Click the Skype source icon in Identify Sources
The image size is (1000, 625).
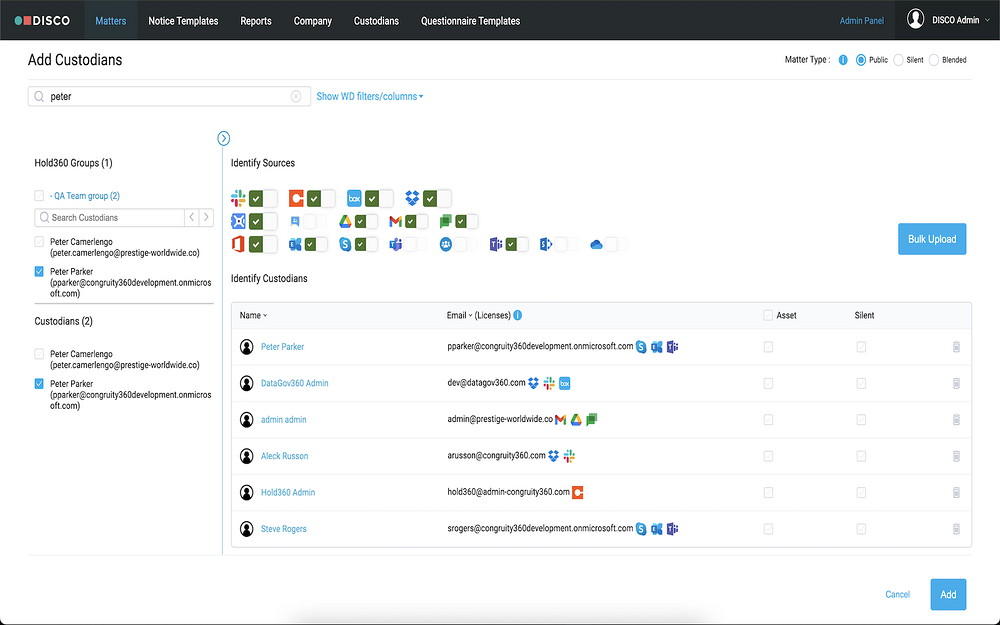(x=345, y=244)
